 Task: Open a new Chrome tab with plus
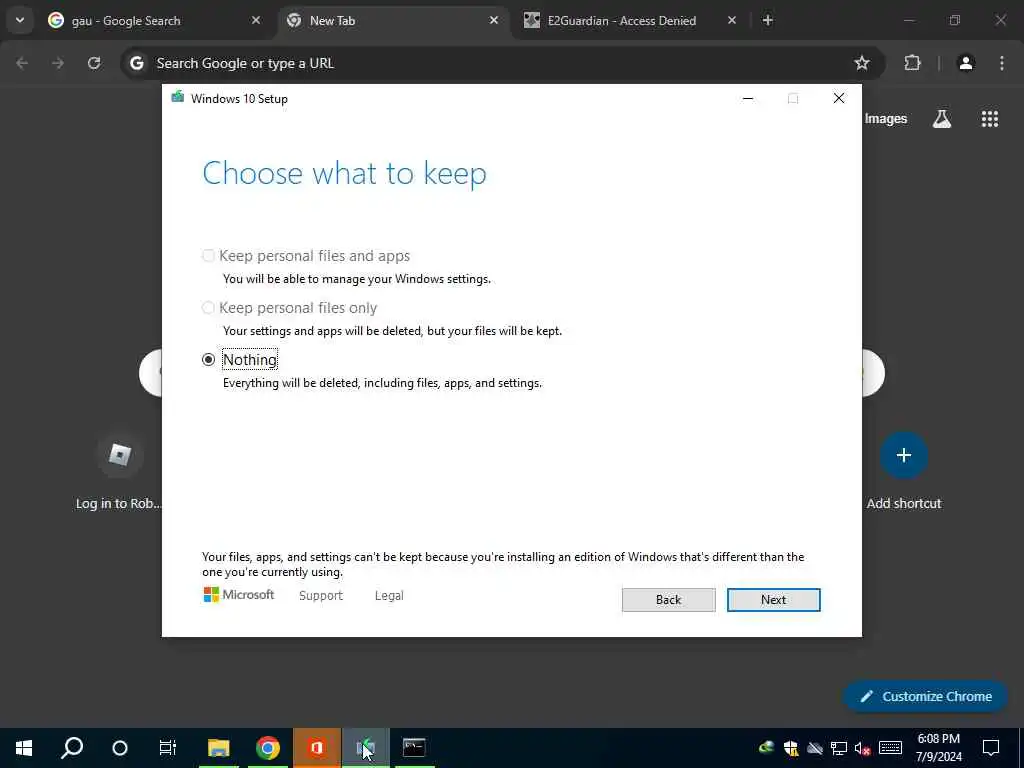click(768, 20)
